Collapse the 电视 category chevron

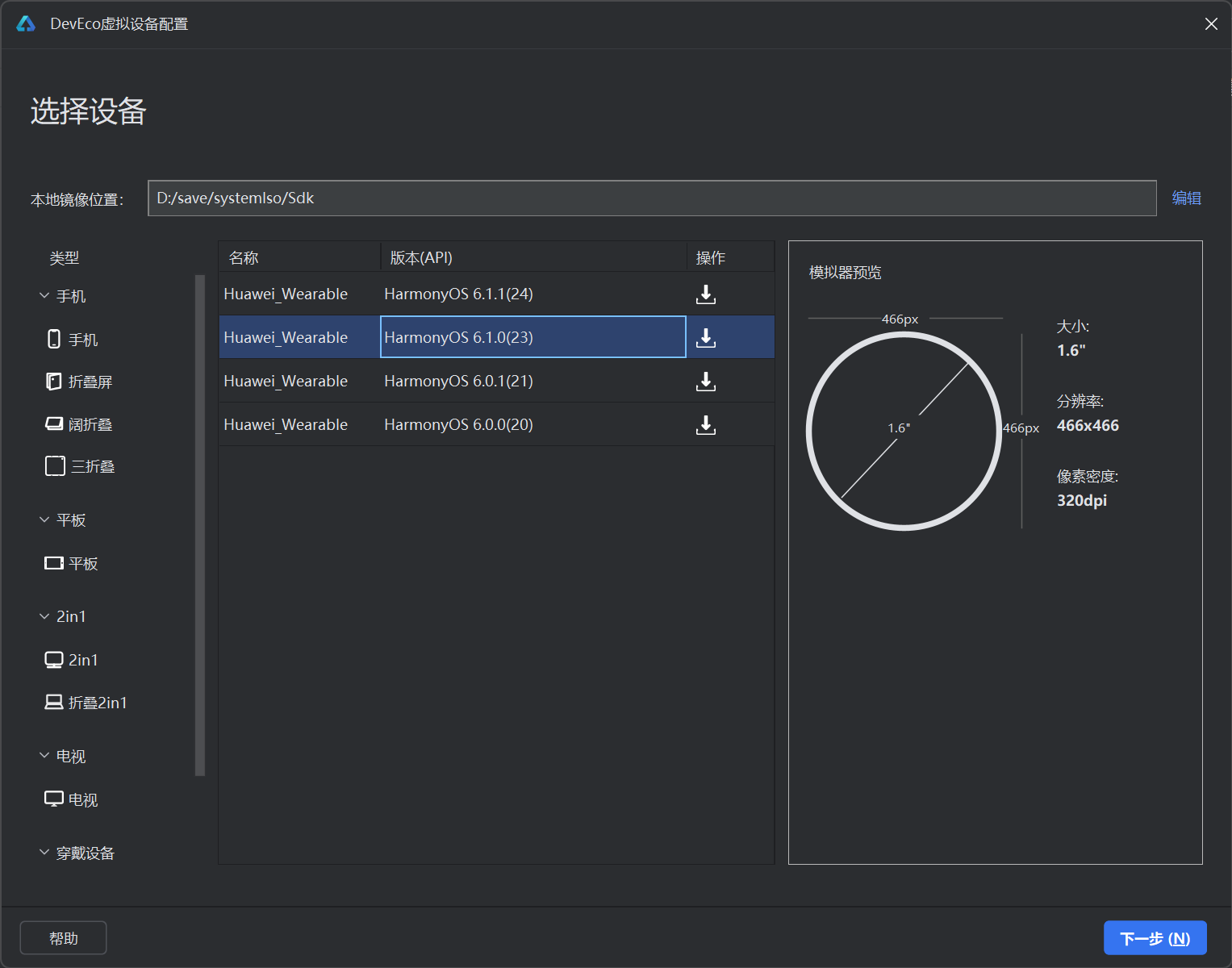44,756
